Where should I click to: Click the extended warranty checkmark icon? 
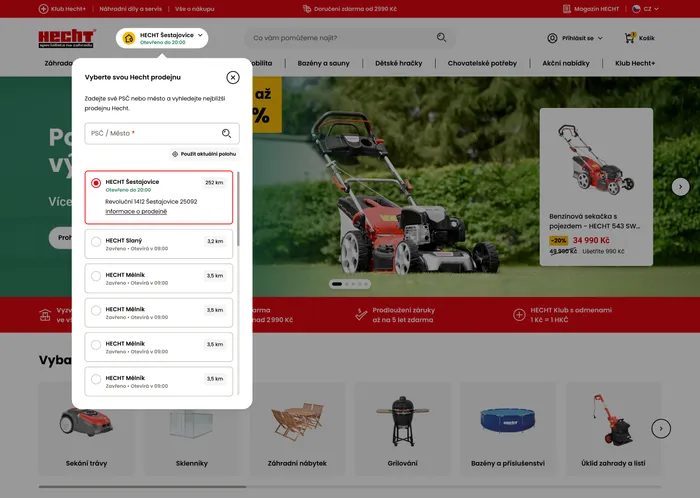(361, 315)
